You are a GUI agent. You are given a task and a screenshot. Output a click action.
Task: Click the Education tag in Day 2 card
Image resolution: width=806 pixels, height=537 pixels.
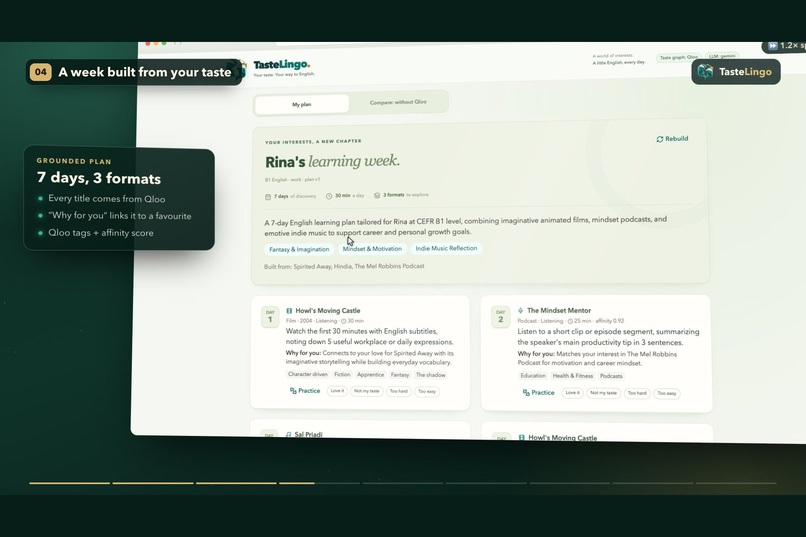[x=533, y=376]
